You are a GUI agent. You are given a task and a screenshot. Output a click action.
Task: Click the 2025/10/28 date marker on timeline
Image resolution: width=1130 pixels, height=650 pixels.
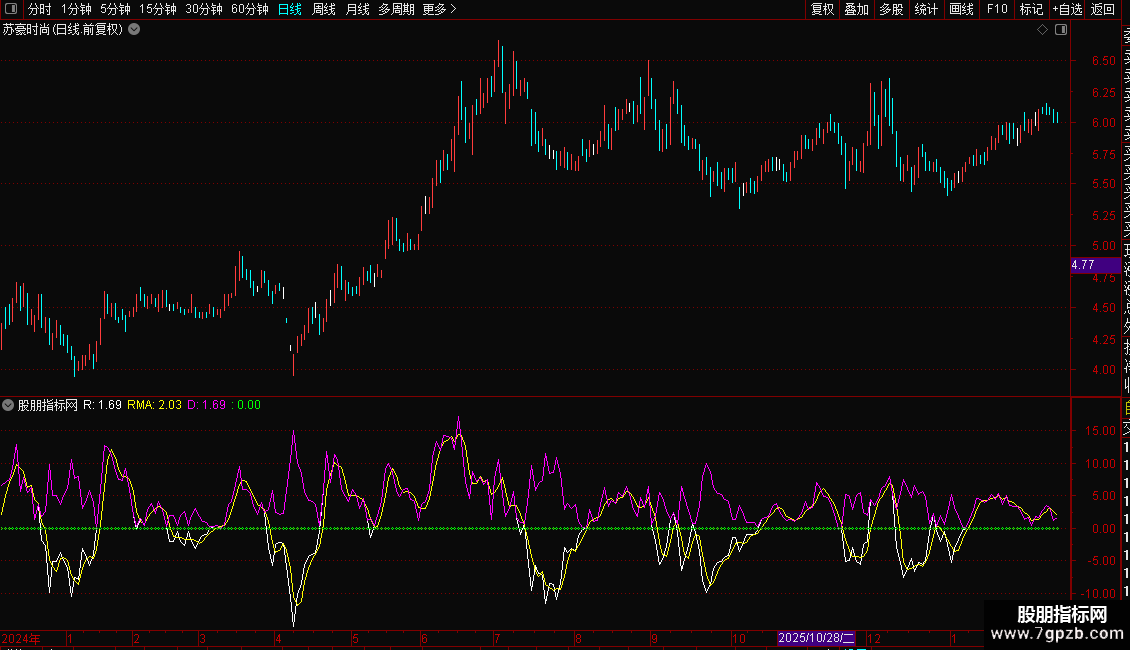pos(817,638)
